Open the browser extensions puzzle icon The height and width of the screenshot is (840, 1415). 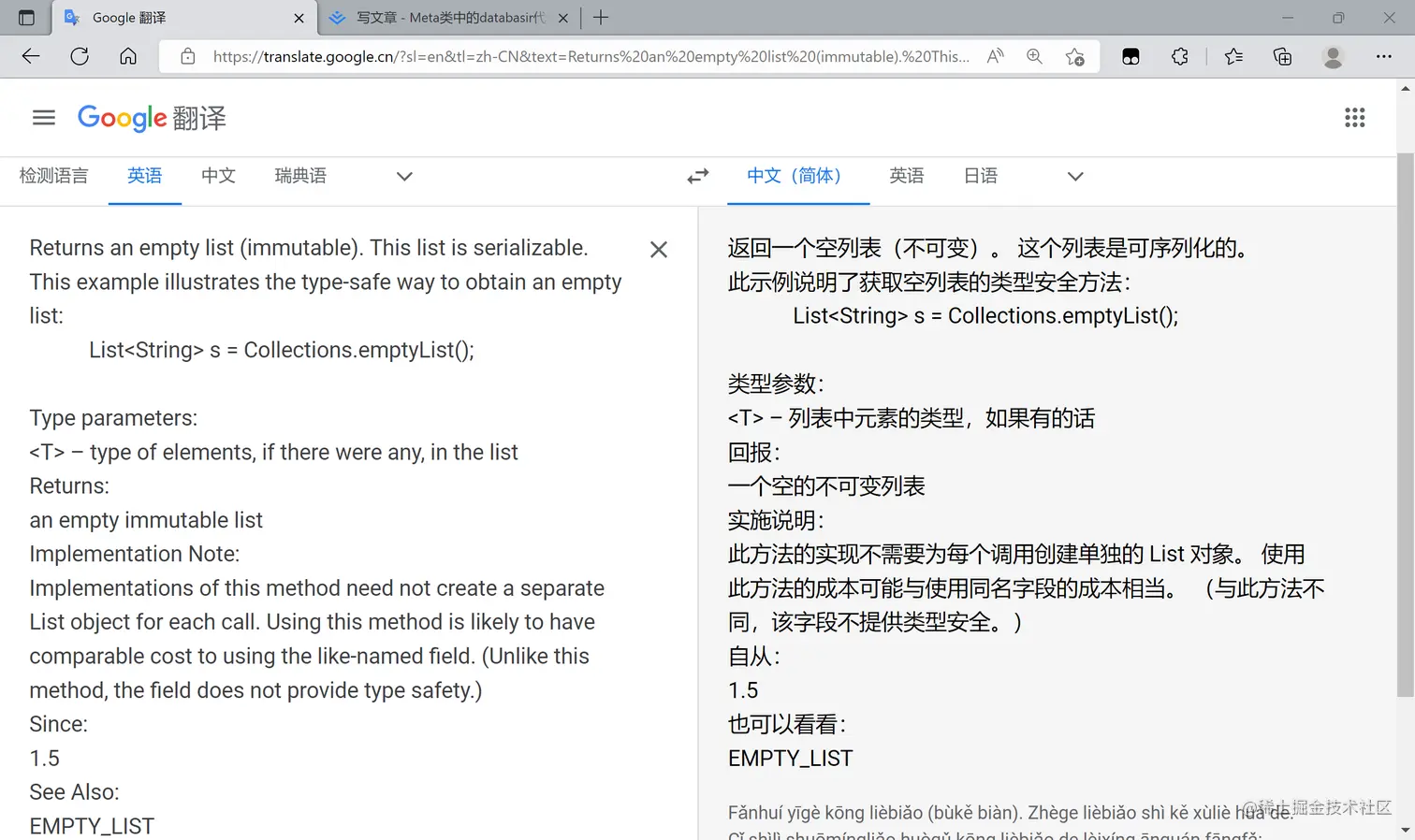pyautogui.click(x=1180, y=56)
